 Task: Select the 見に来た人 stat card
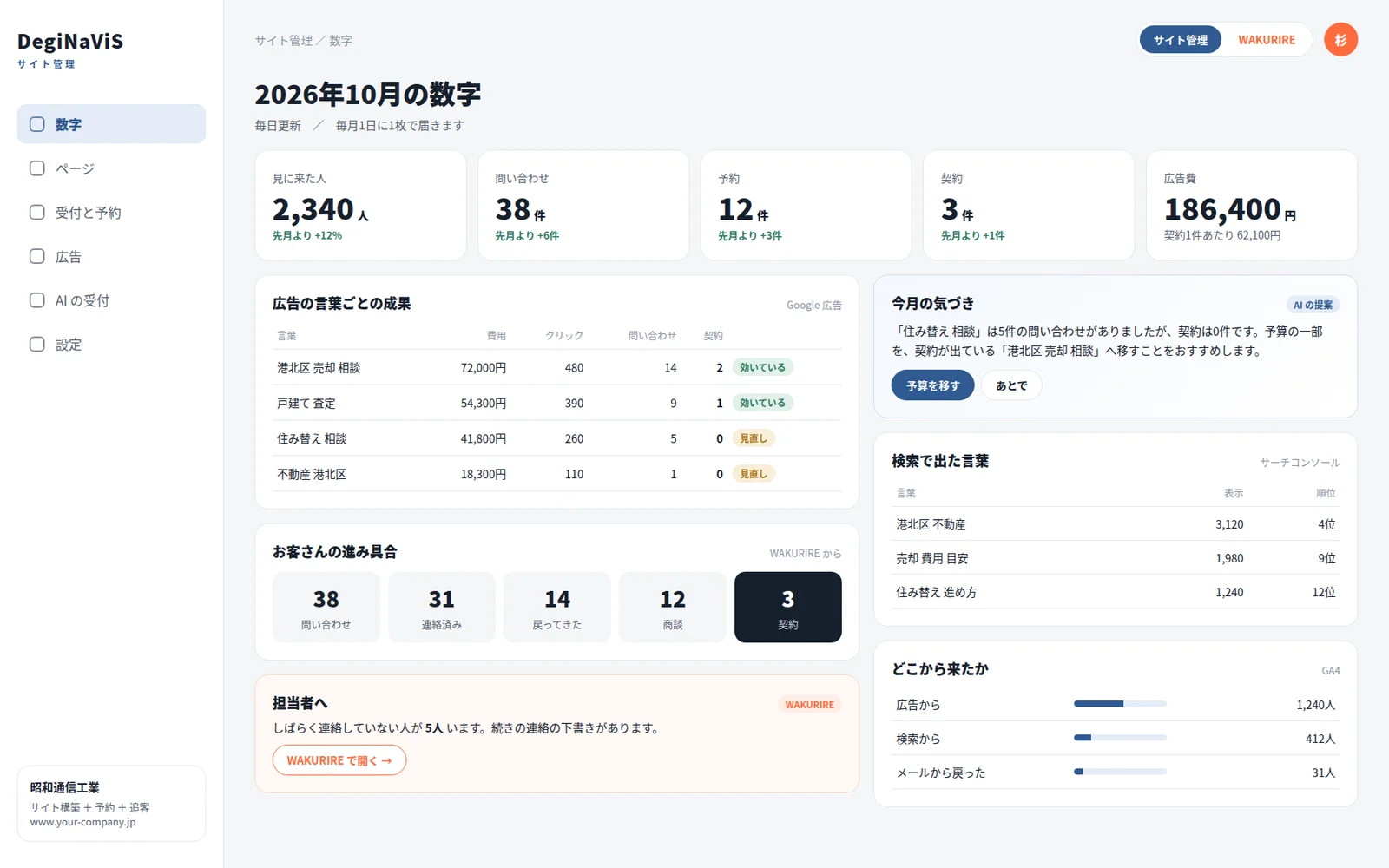[x=360, y=206]
